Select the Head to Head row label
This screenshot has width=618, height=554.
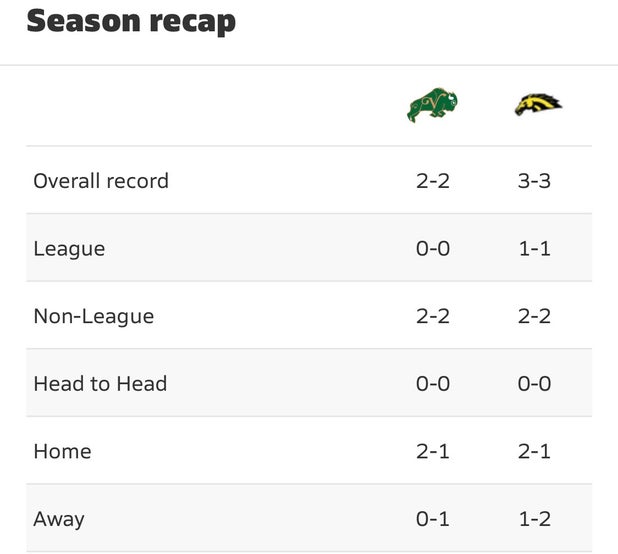coord(100,384)
